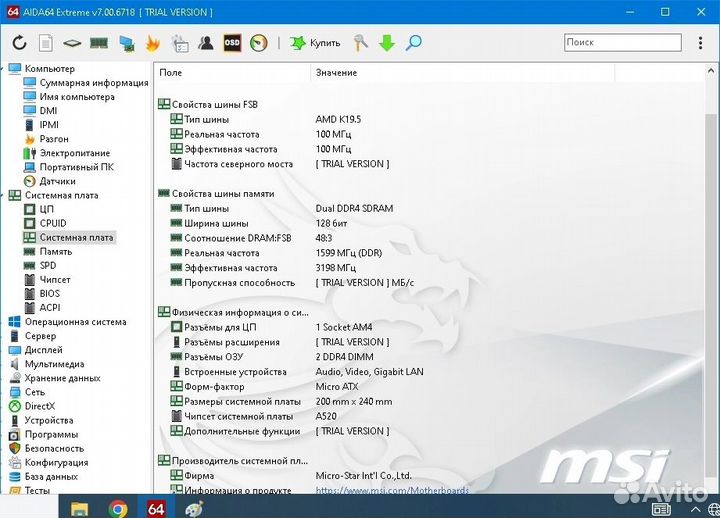The width and height of the screenshot is (720, 518).
Task: Click the green download arrow icon
Action: [x=387, y=43]
